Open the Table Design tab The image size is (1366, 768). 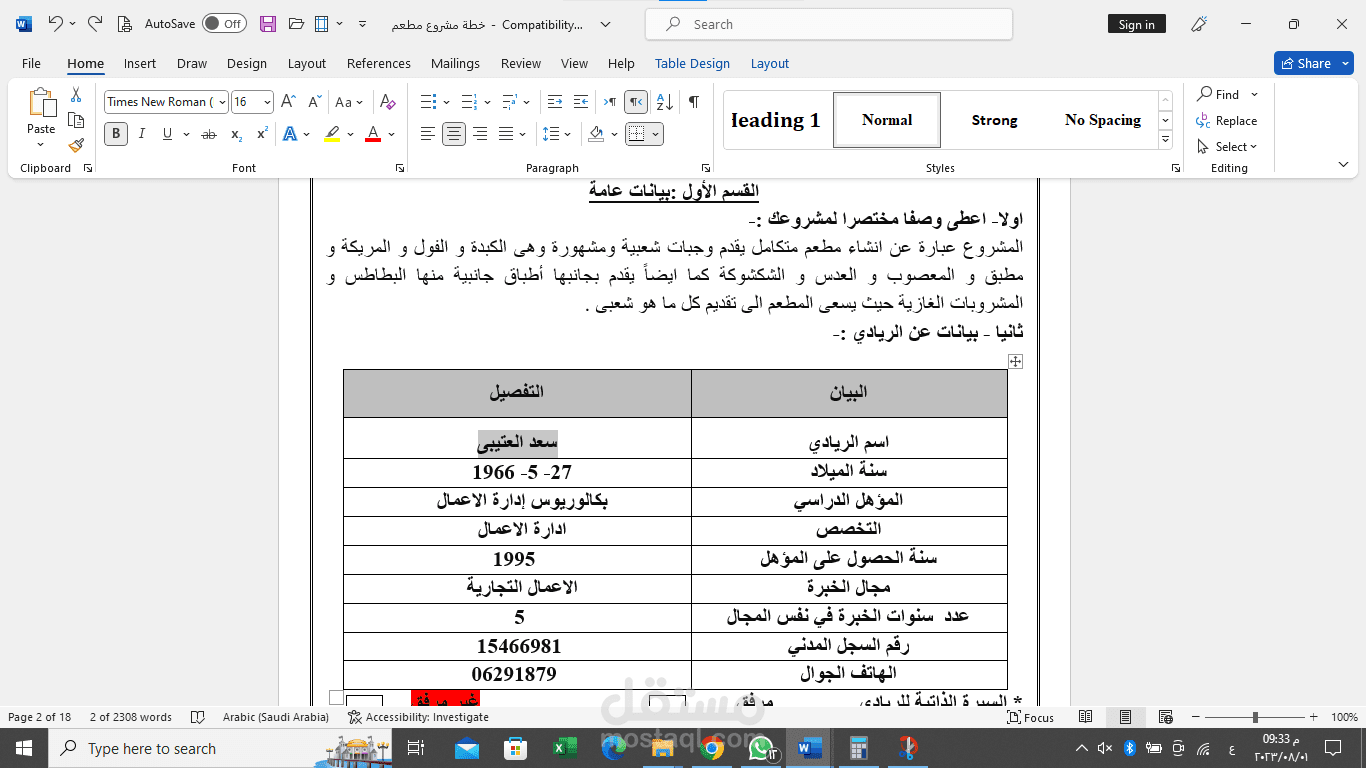tap(692, 63)
